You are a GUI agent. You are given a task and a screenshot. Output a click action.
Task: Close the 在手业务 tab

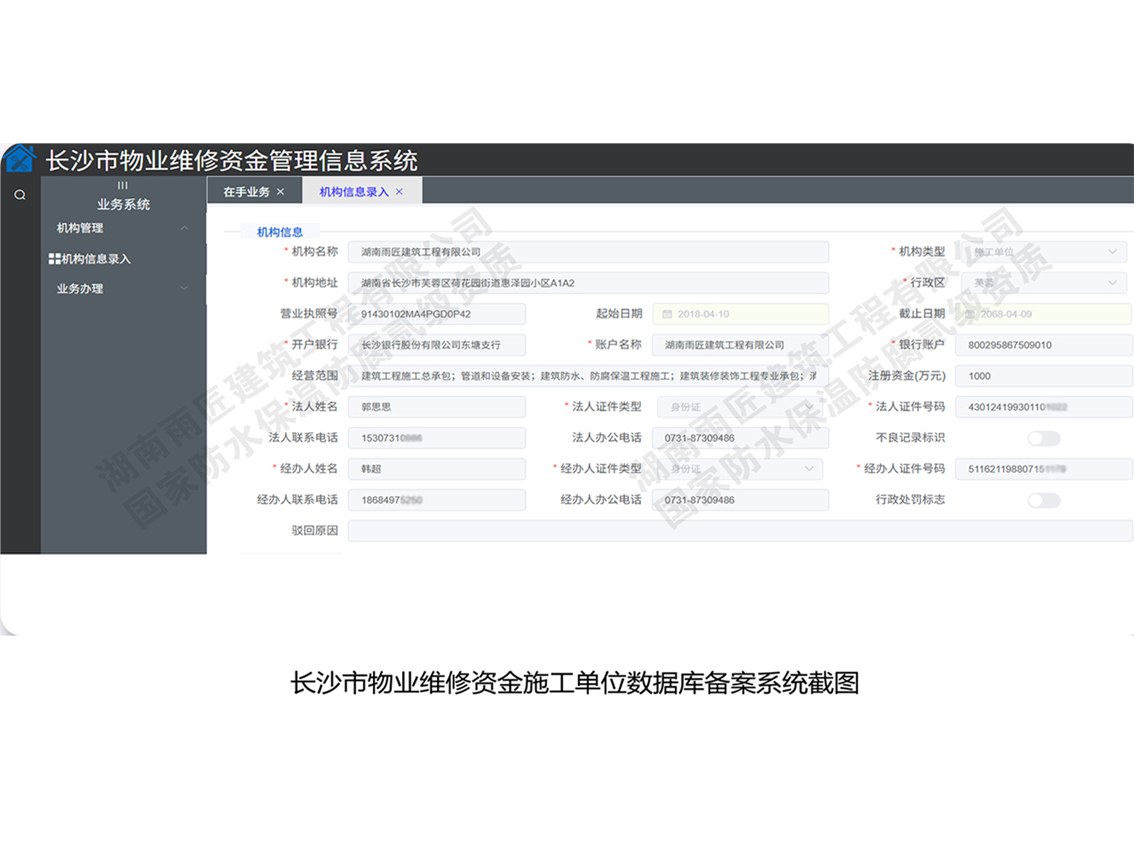click(281, 192)
